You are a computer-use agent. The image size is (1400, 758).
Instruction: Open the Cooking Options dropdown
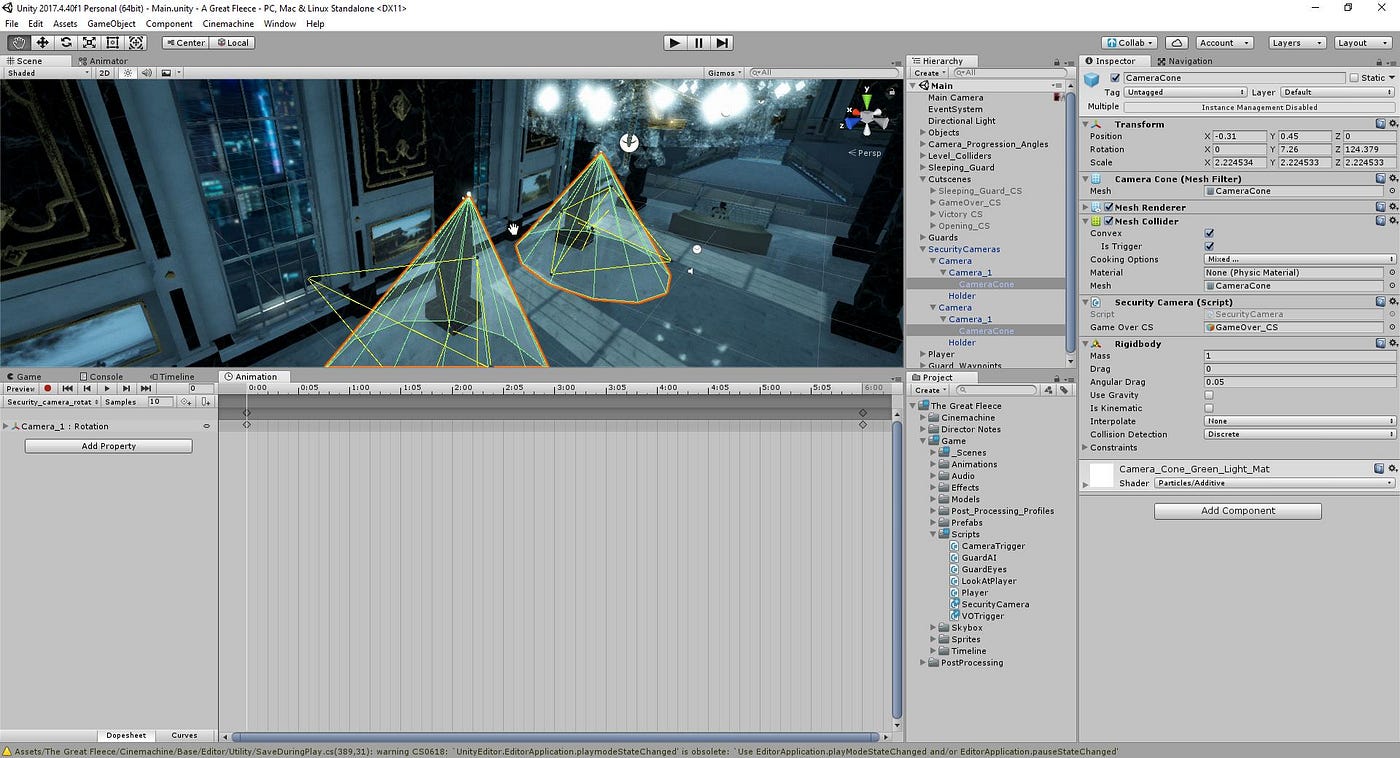(x=1299, y=259)
